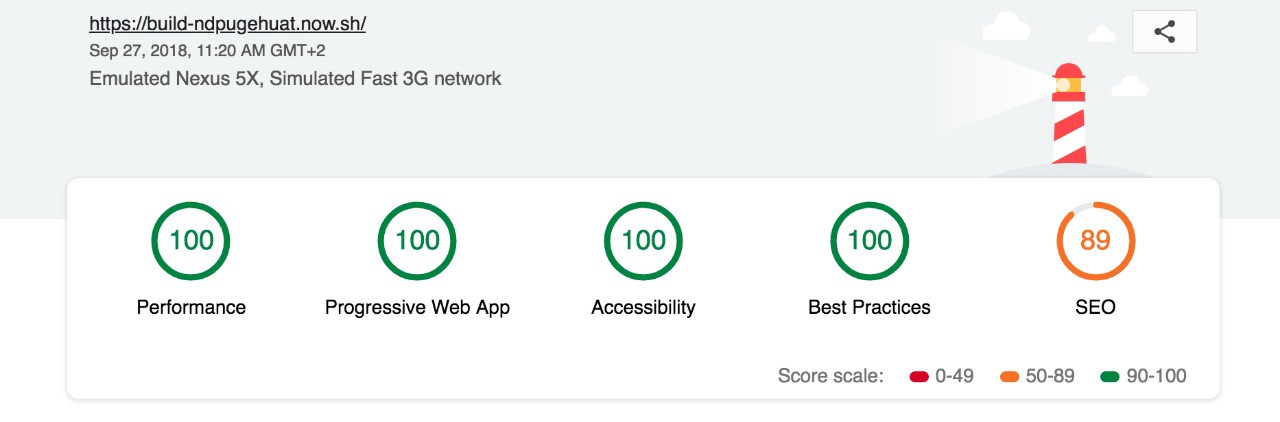Screen dimensions: 1280x422
Task: Jump to the Progressive Web App label
Action: pos(417,307)
